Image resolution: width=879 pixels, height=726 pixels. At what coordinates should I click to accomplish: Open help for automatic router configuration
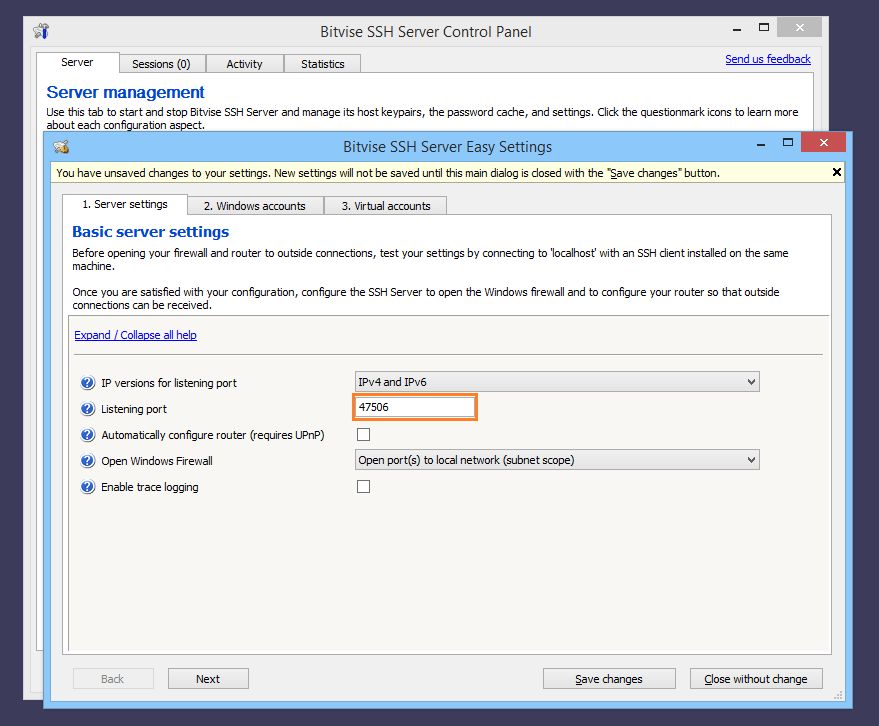[88, 434]
